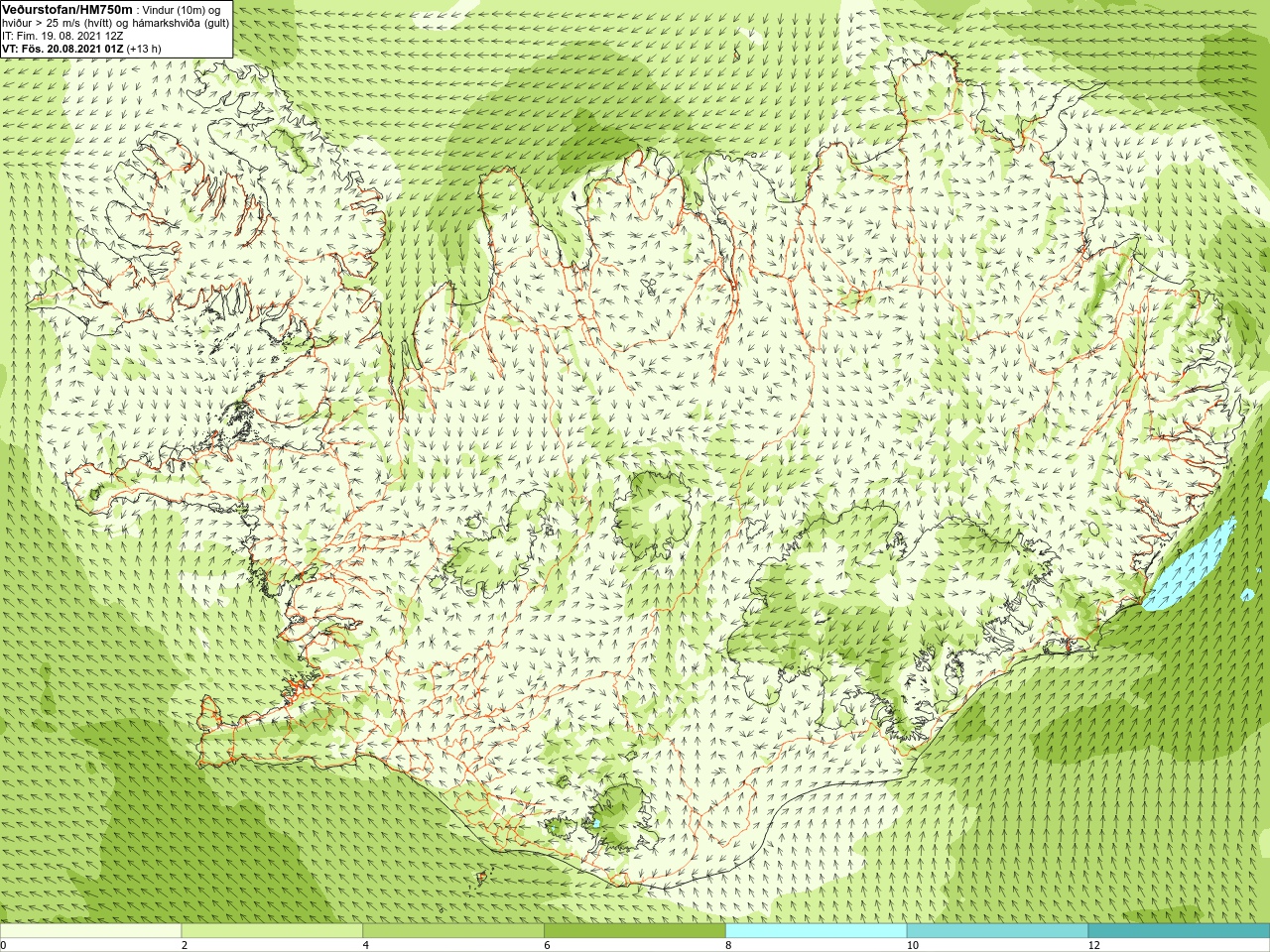
Task: Click the medium green 4–6 m/s legend swatch
Action: [x=453, y=931]
